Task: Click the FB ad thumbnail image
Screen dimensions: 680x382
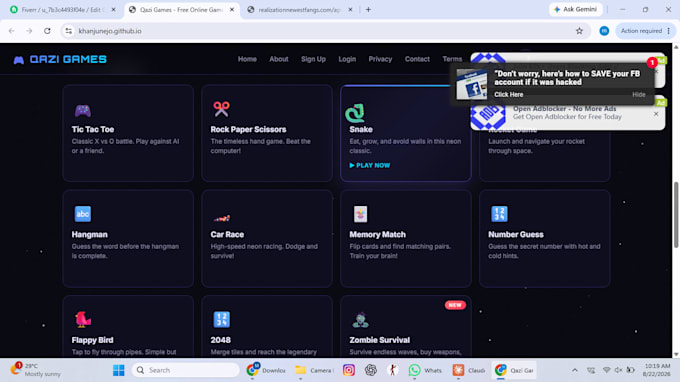Action: tap(471, 85)
